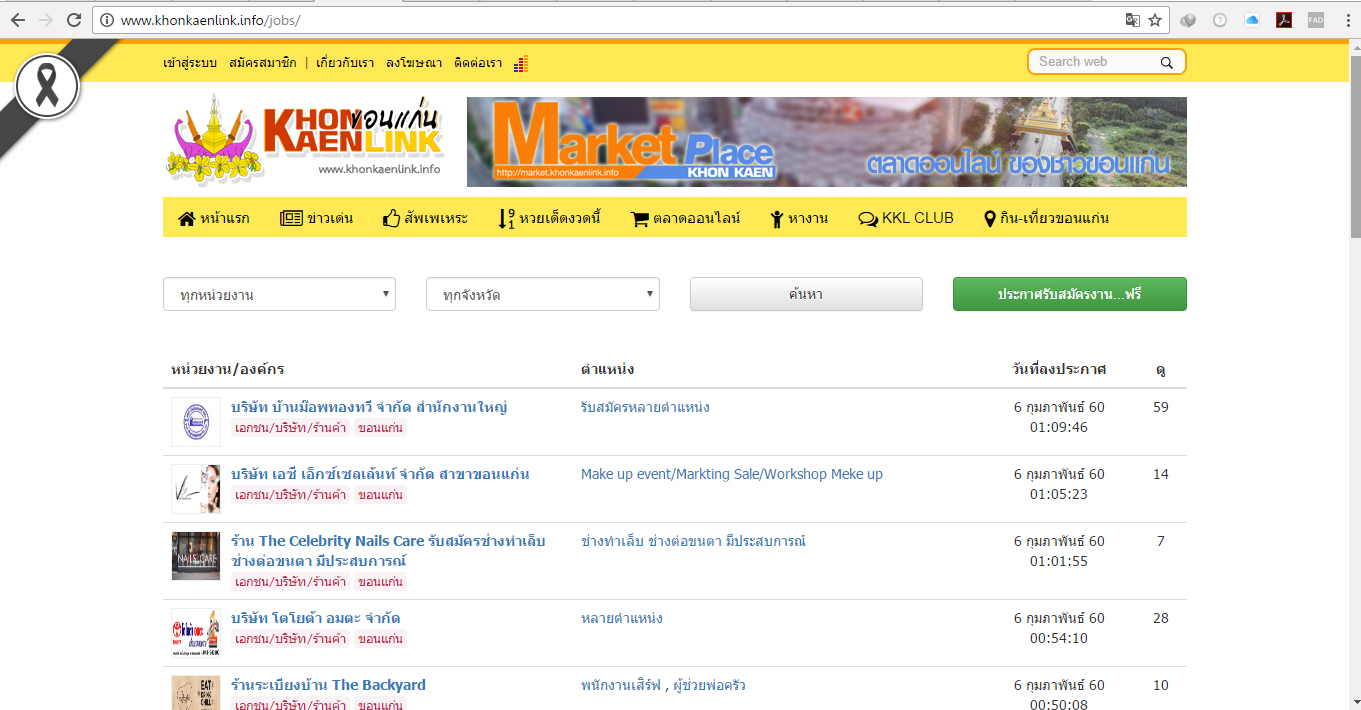The height and width of the screenshot is (710, 1361).
Task: Open บริษัท บ้านม้อพทองทวี จำกัด company link
Action: (369, 407)
